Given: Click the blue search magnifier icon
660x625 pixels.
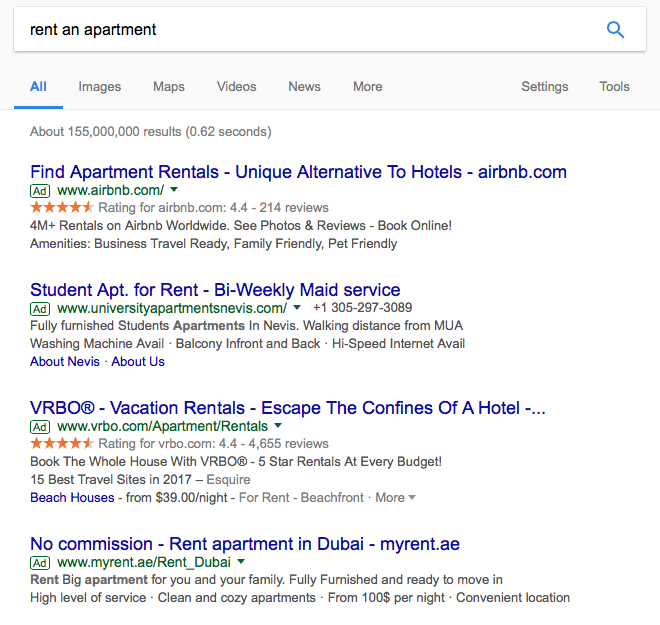Looking at the screenshot, I should pos(615,30).
